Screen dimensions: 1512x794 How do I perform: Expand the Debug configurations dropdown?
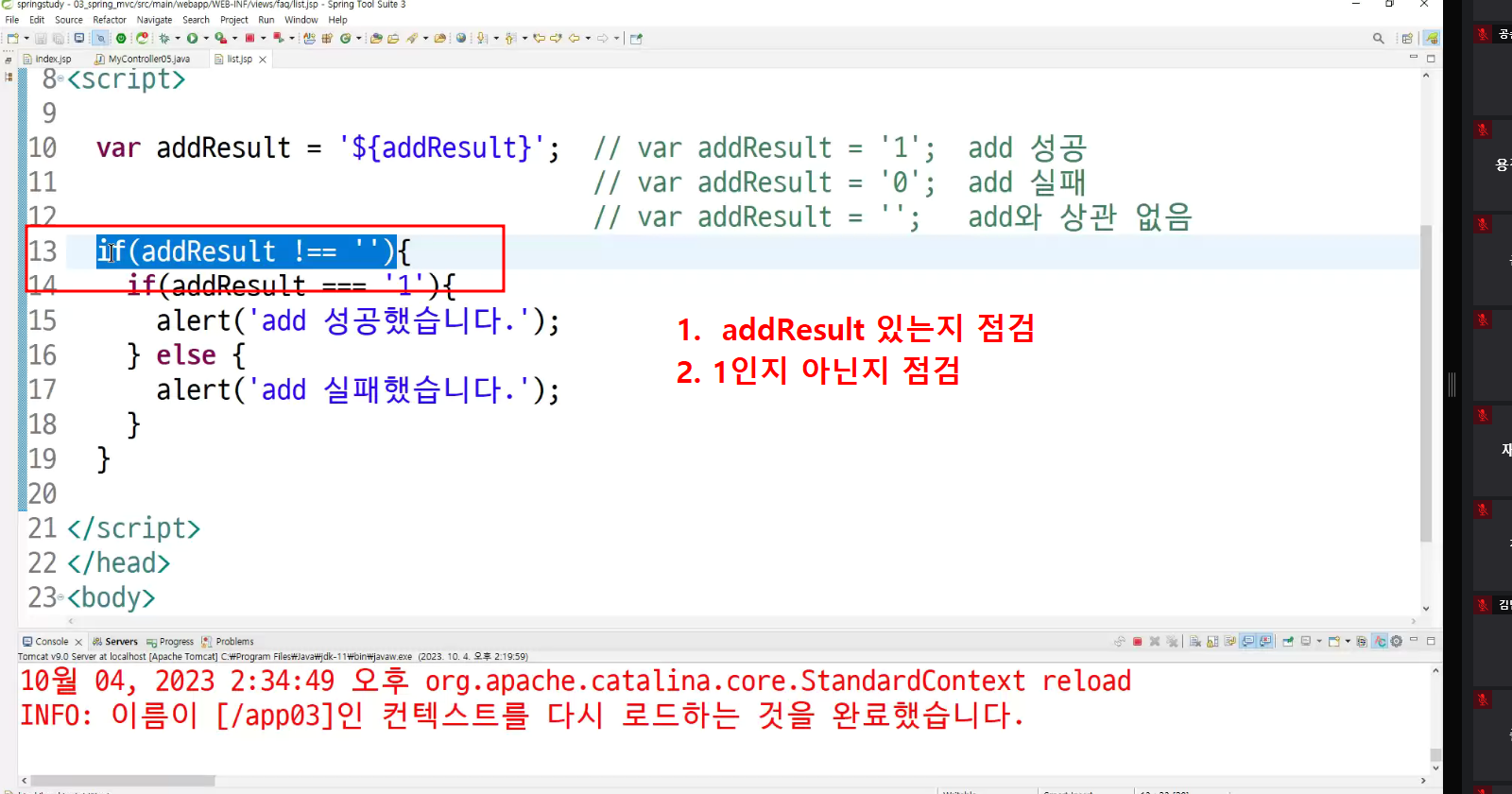point(178,39)
